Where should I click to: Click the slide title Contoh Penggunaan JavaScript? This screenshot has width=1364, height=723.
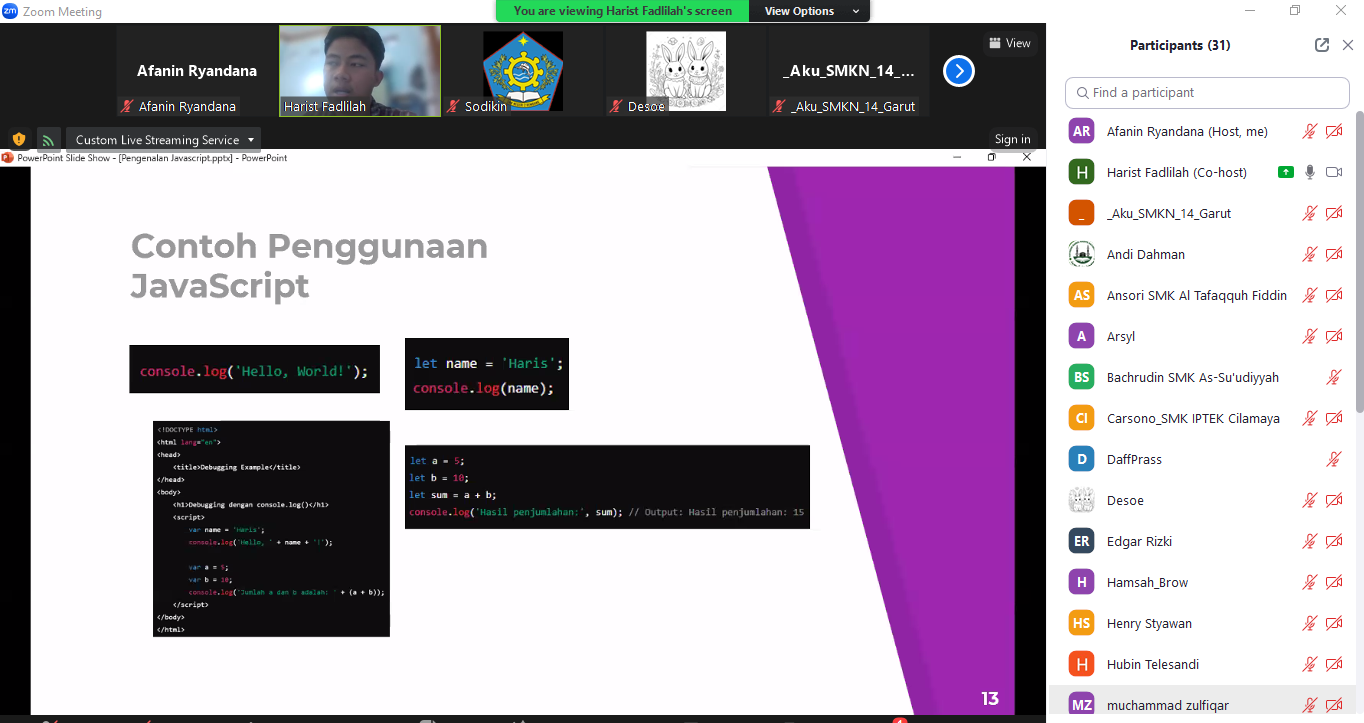tap(309, 266)
